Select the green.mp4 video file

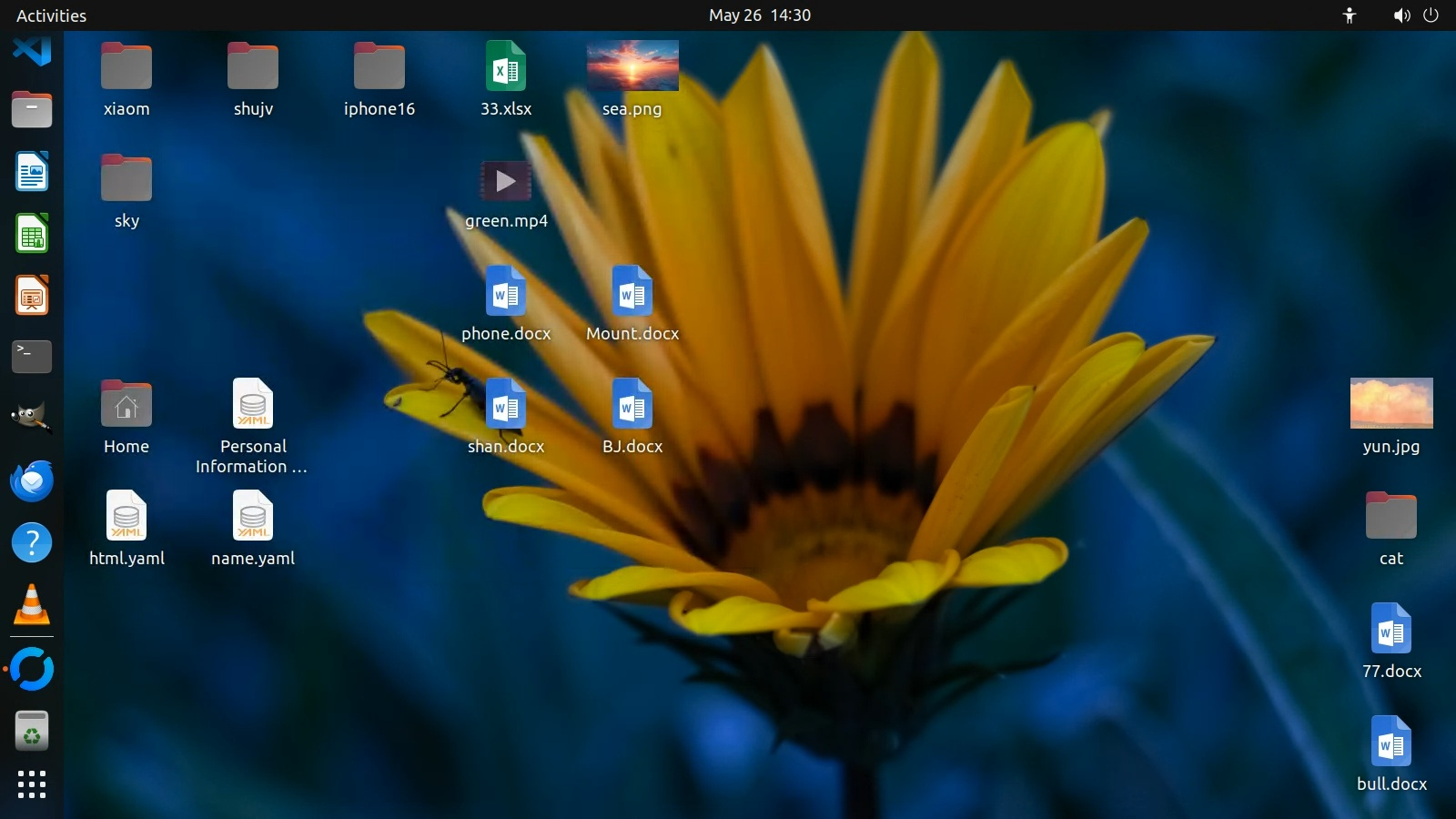pos(506,181)
